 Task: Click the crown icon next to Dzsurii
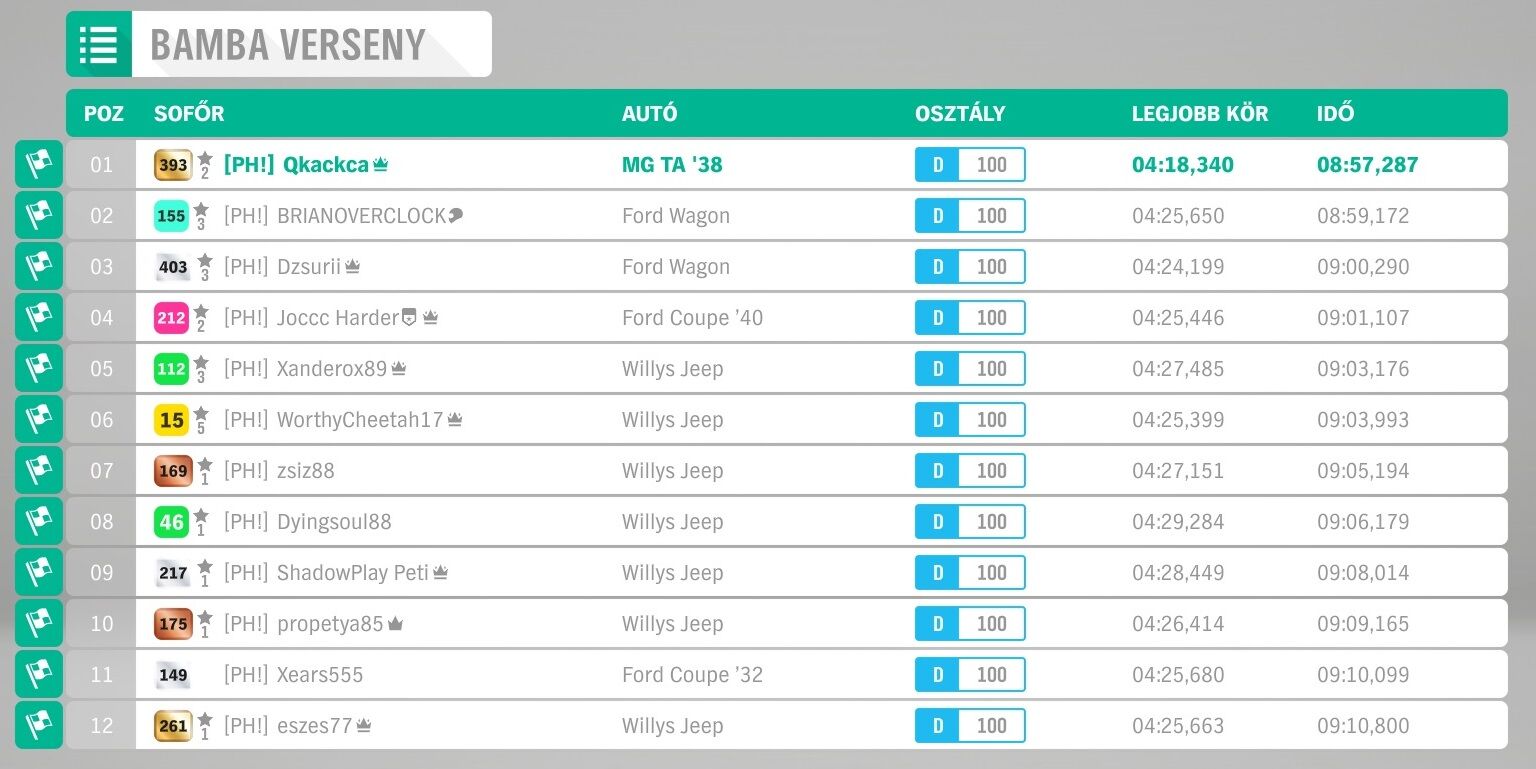pos(352,267)
